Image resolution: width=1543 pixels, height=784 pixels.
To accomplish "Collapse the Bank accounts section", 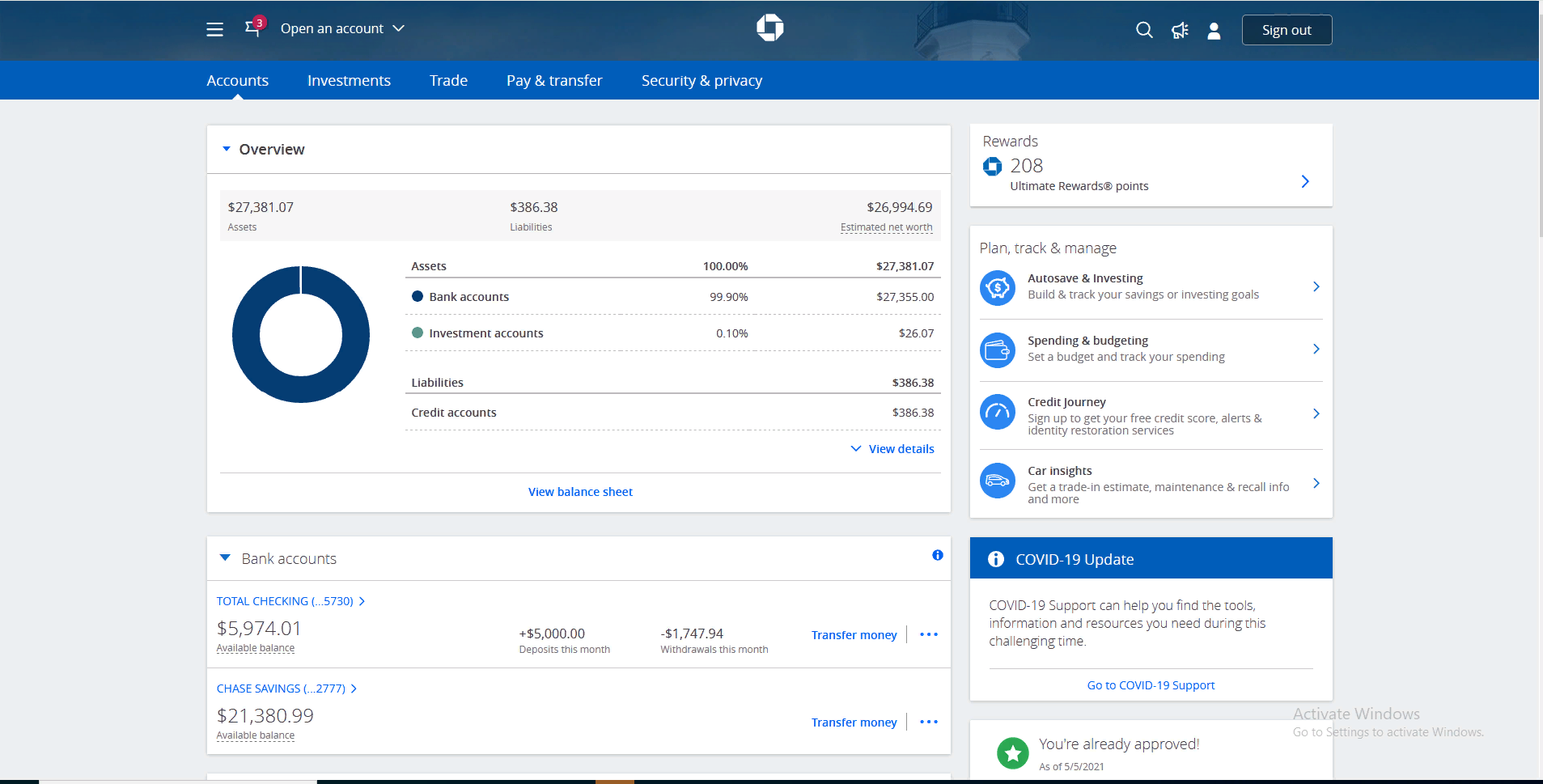I will point(226,558).
